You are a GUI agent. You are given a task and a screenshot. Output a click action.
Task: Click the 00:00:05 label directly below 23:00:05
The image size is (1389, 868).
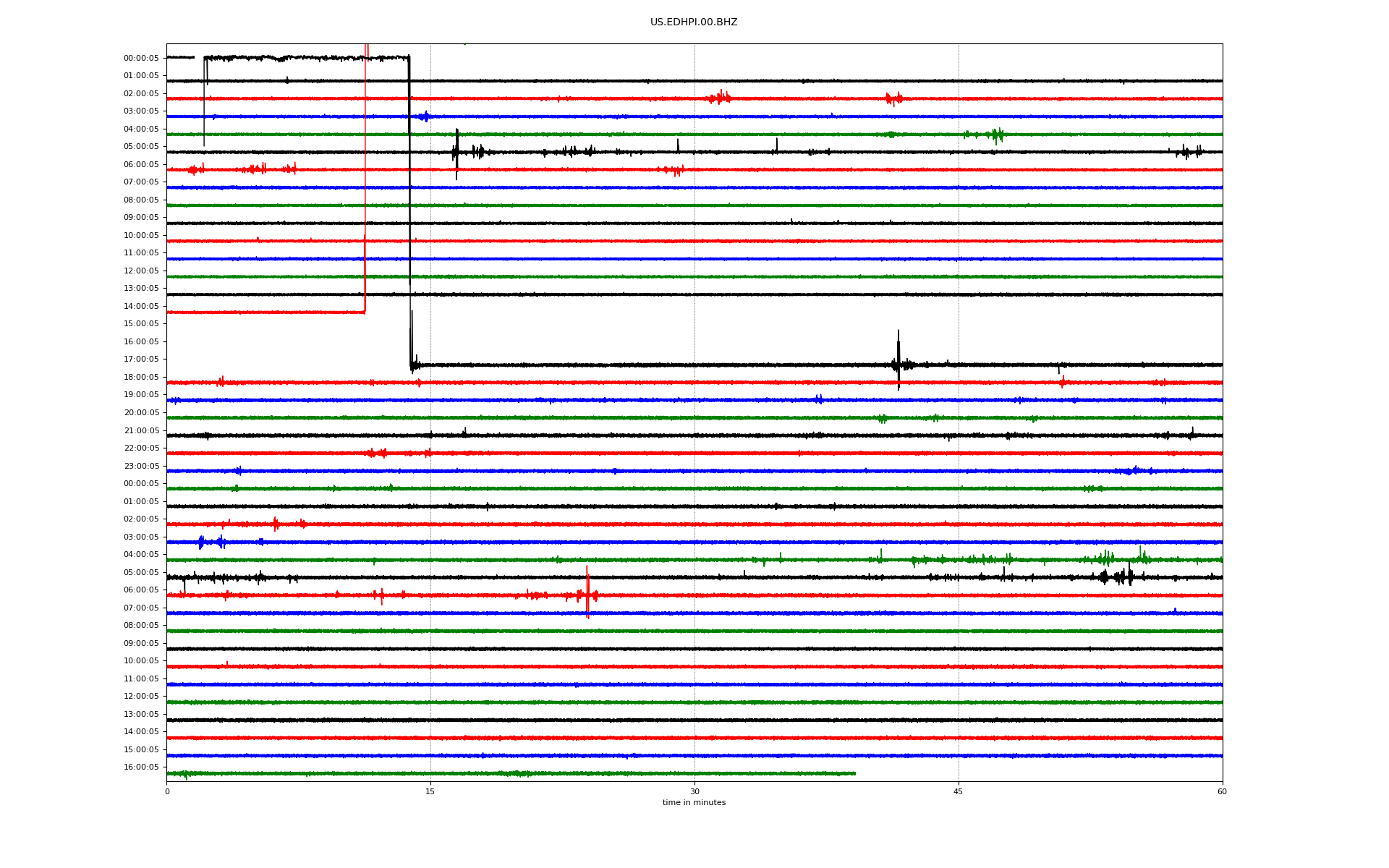click(x=141, y=484)
